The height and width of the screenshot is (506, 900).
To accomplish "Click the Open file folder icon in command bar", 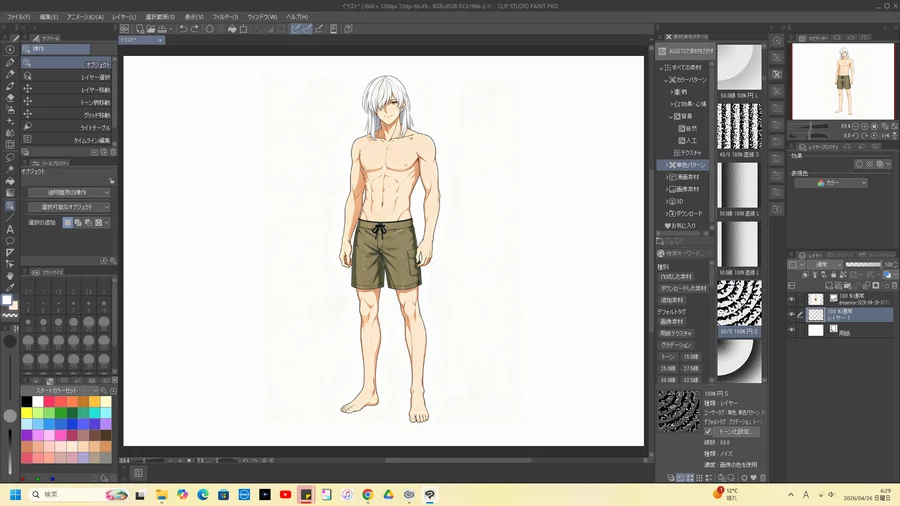I will click(x=151, y=29).
